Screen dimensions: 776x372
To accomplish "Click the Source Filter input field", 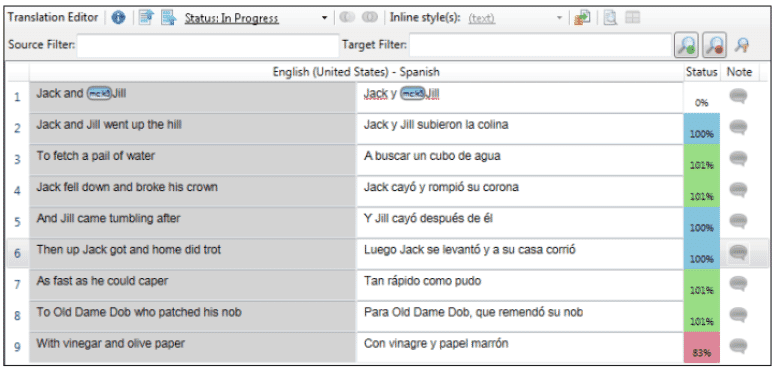I will 208,45.
